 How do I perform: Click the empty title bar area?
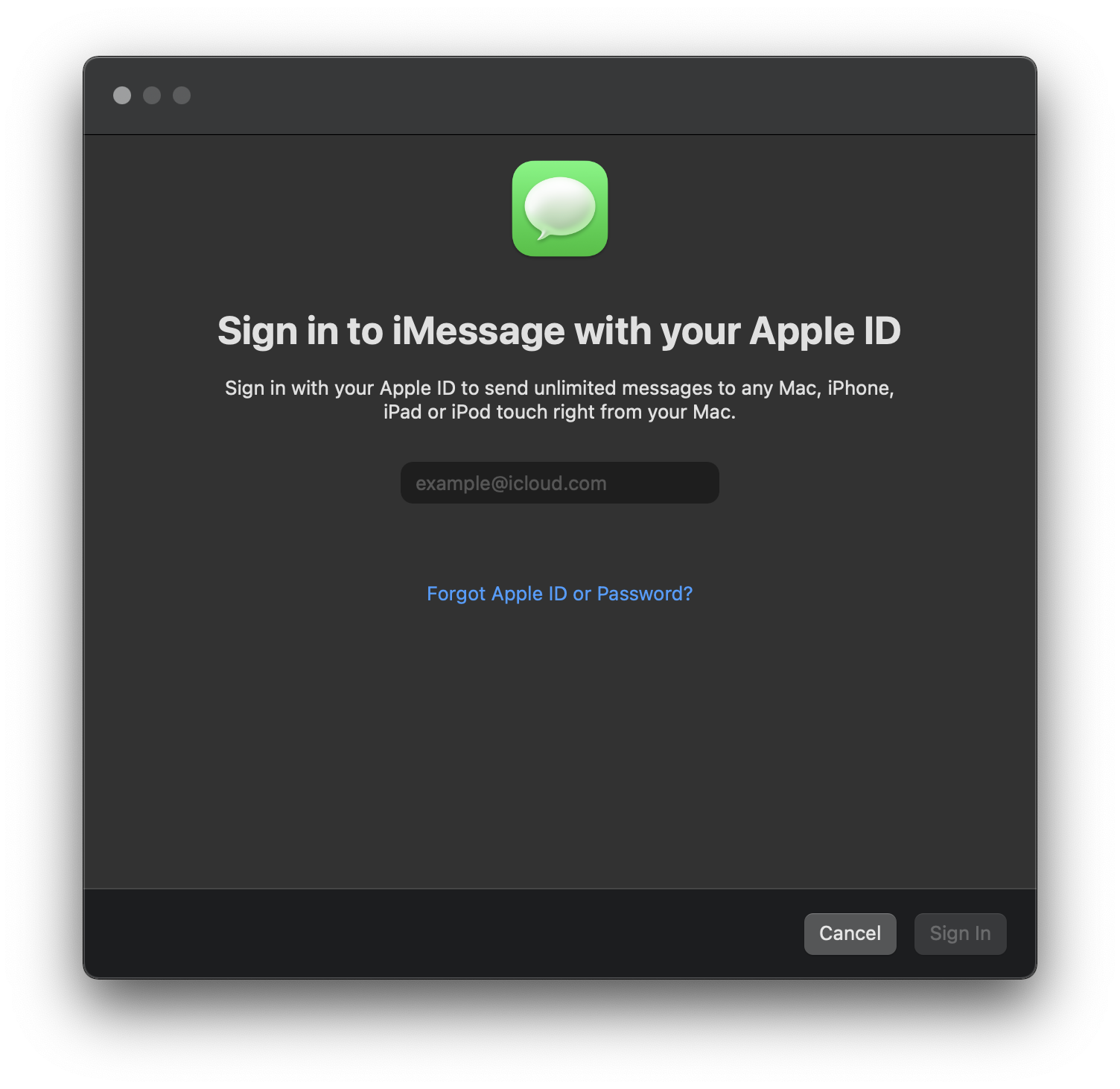pyautogui.click(x=596, y=95)
